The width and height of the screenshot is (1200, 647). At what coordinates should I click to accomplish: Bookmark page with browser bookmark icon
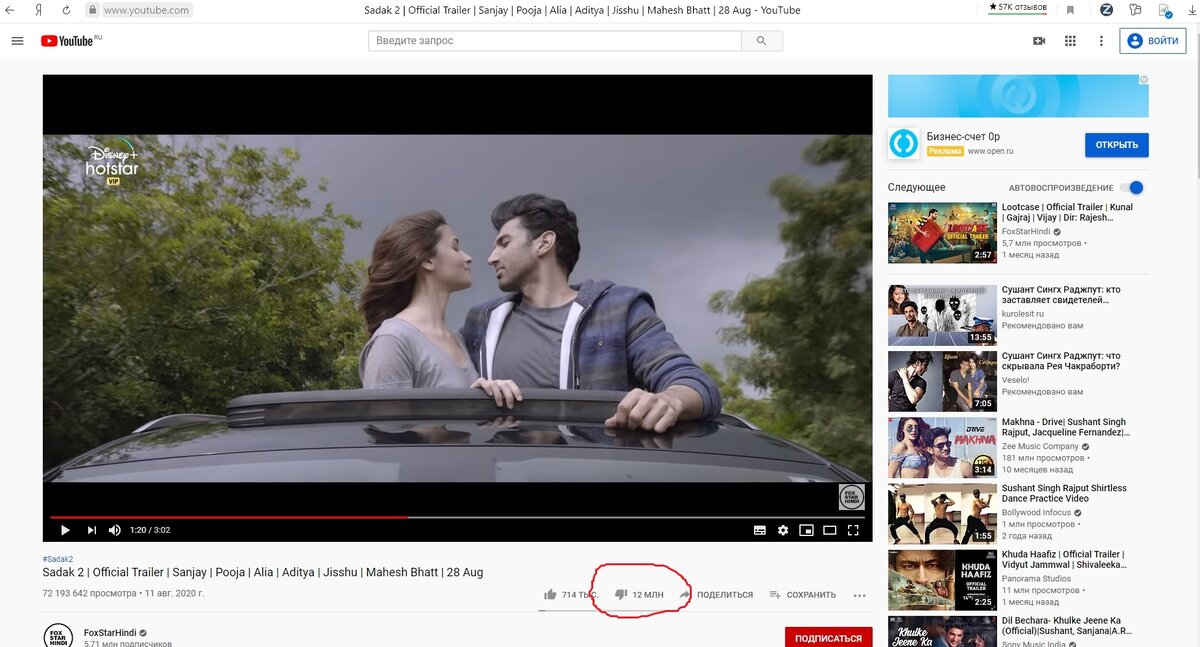pyautogui.click(x=1070, y=10)
